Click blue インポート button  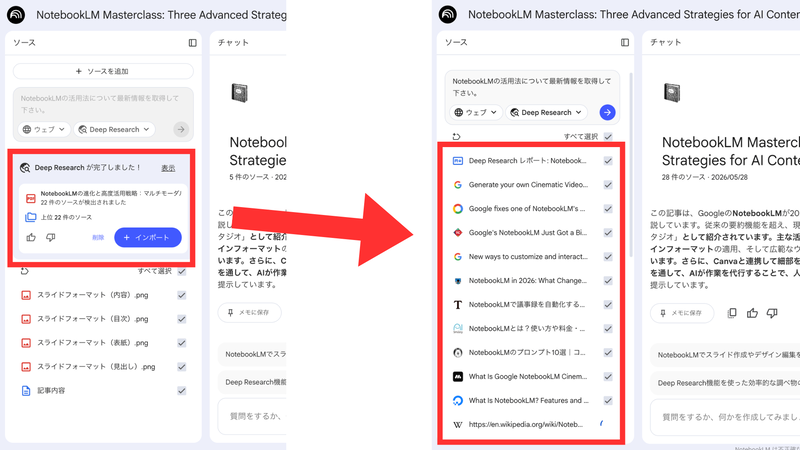click(x=148, y=237)
